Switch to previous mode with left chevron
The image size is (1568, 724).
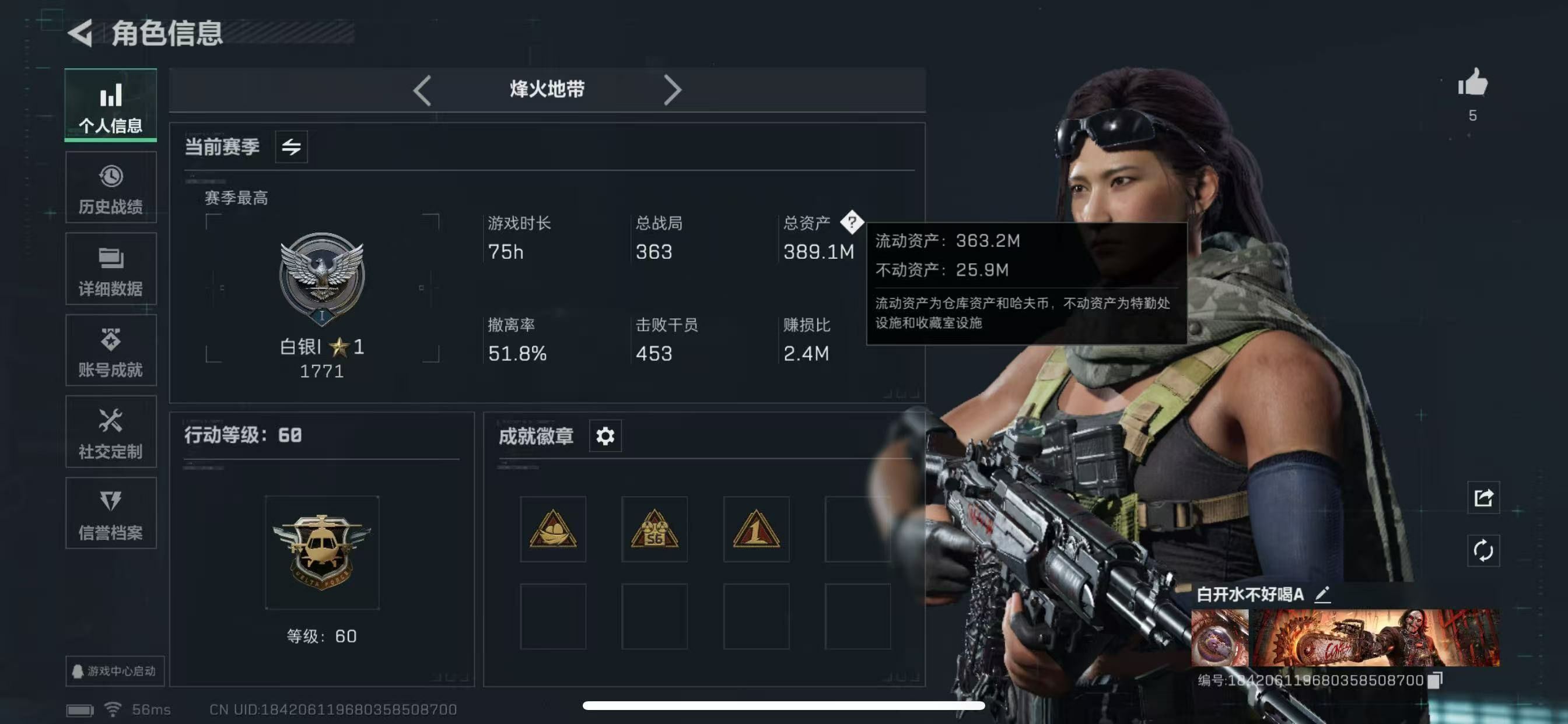coord(422,91)
